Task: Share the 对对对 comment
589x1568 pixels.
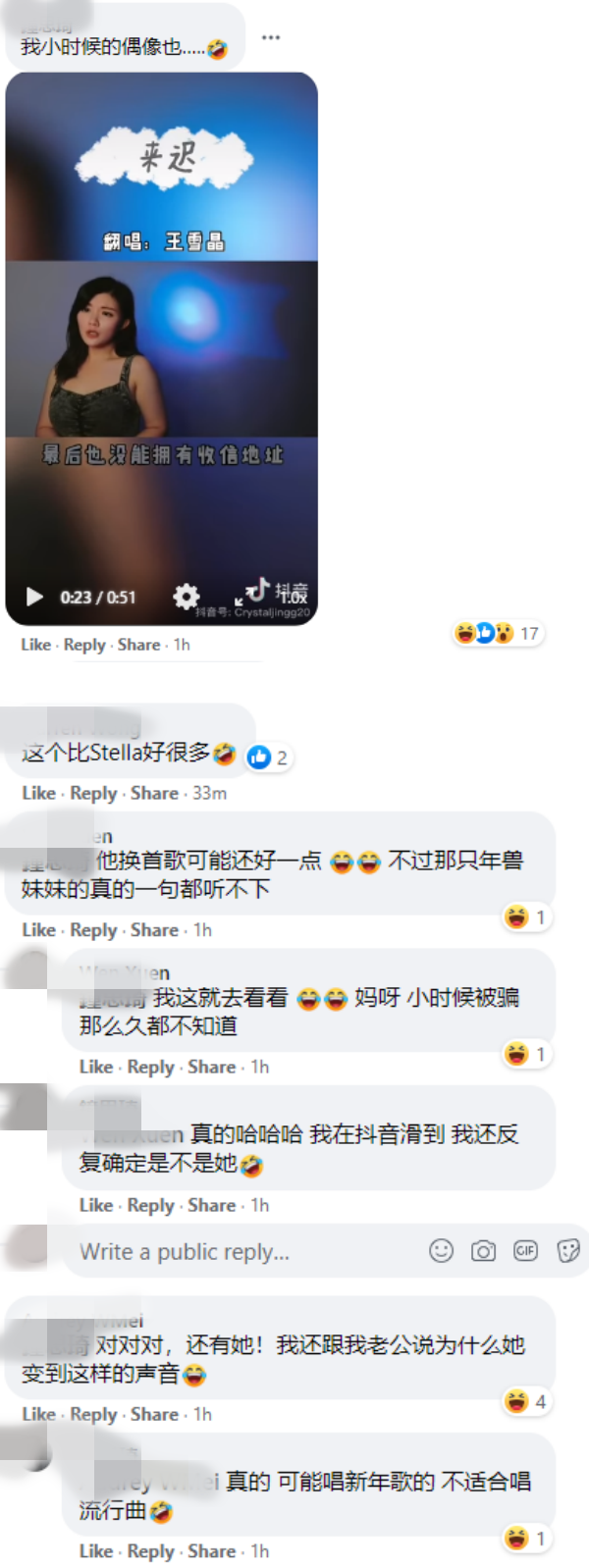Action: (154, 1414)
